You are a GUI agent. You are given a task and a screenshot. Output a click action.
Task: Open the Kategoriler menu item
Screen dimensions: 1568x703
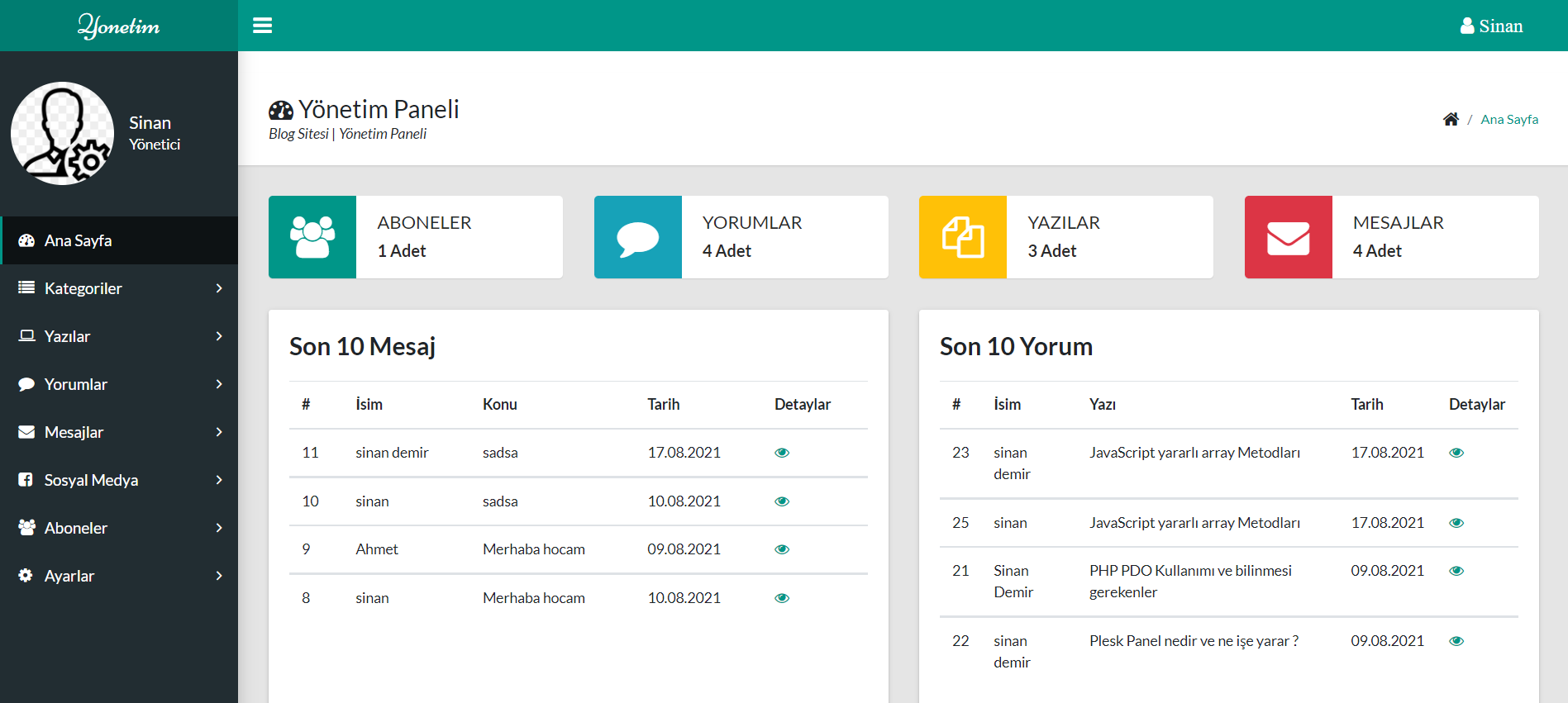click(119, 288)
